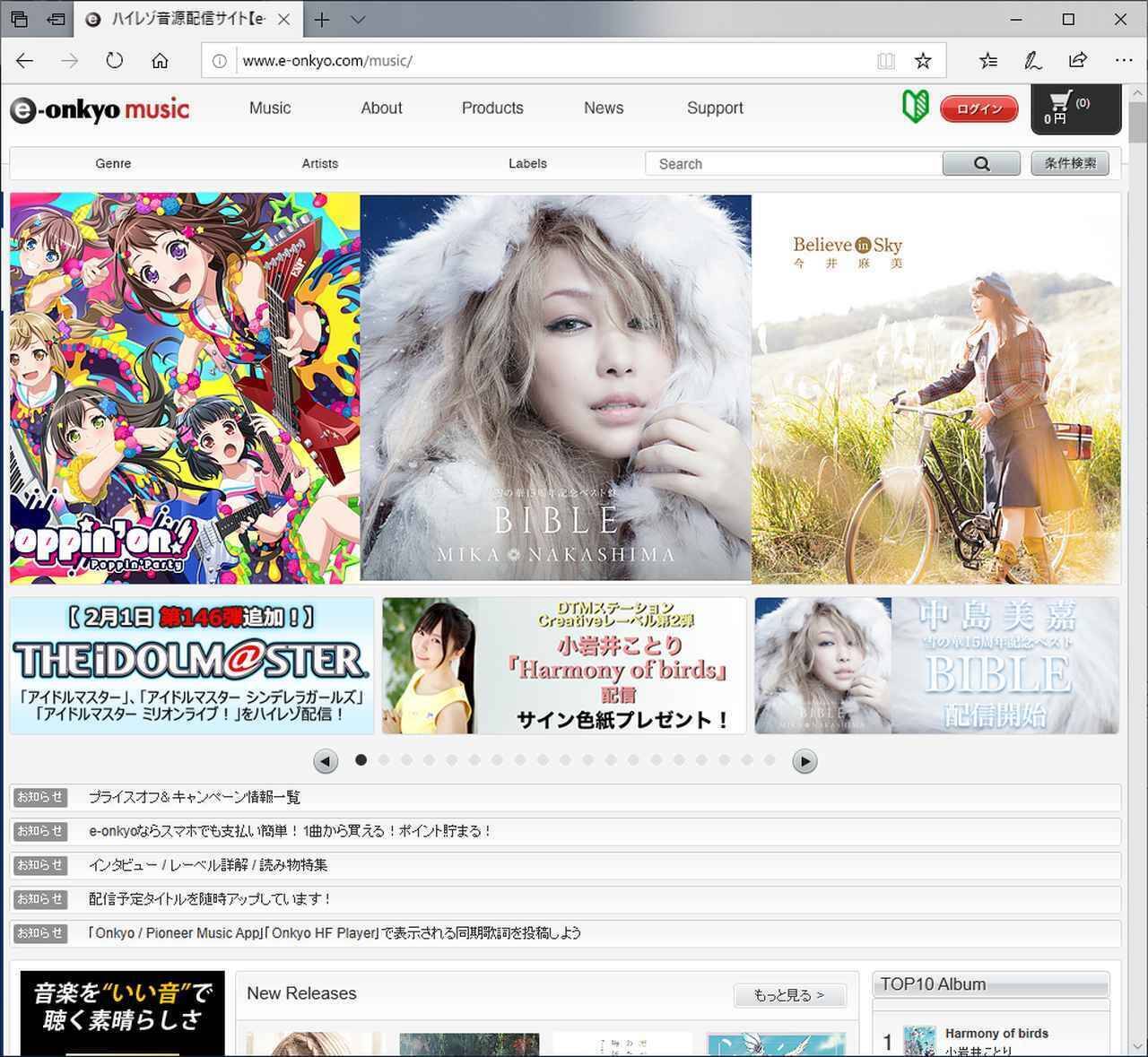1148x1057 pixels.
Task: Click the add notes pen icon
Action: (1032, 61)
